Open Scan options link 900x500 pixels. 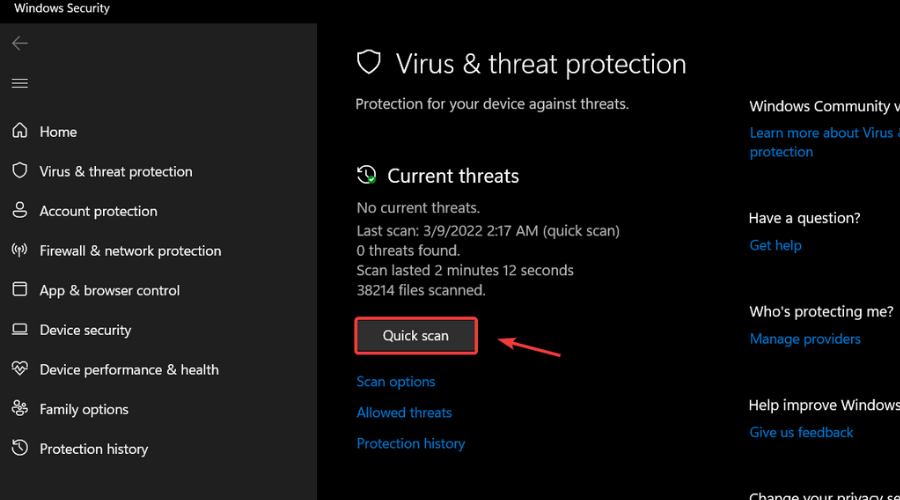396,382
